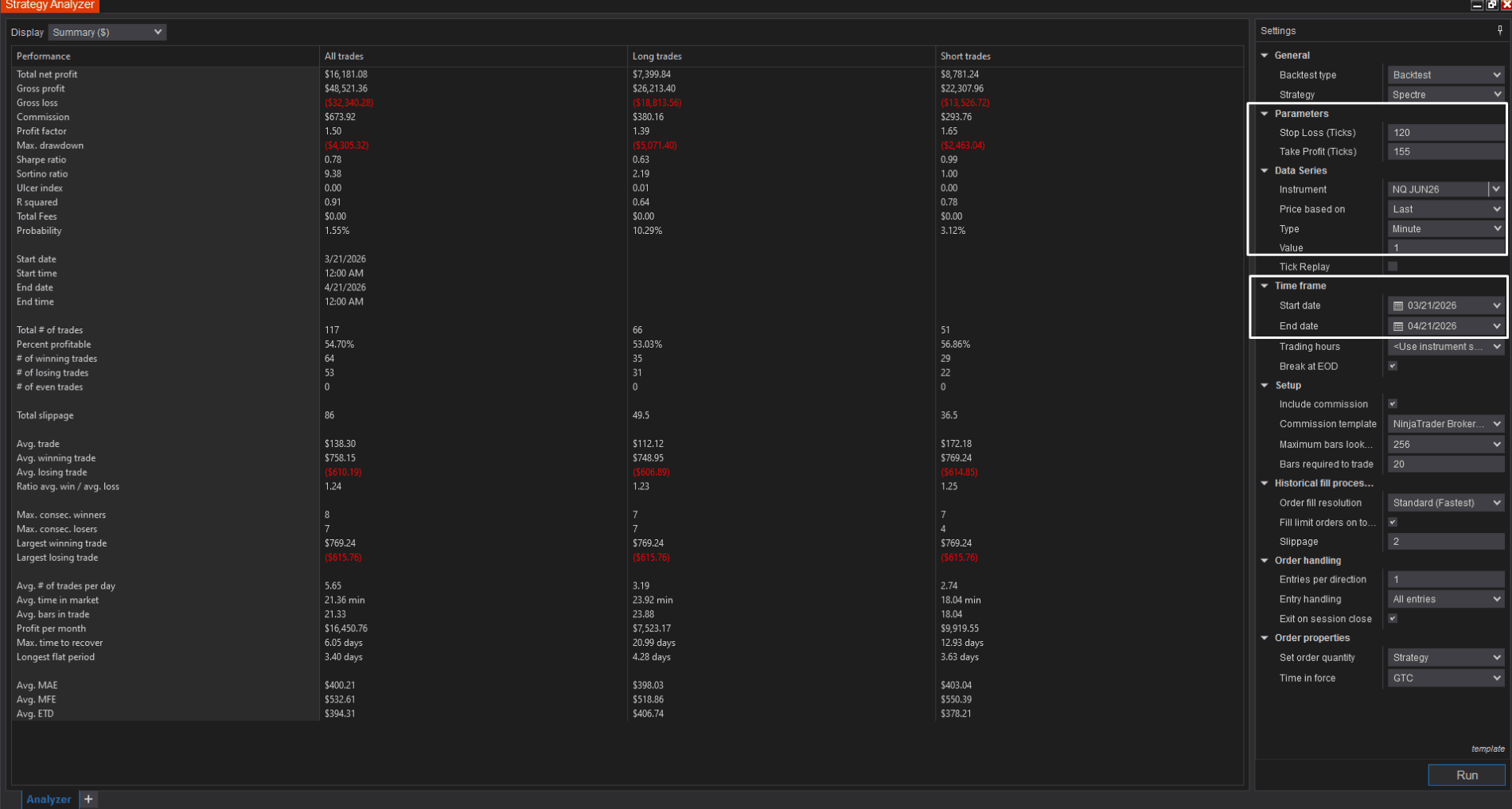Edit the Take Profit (Ticks) field

point(1446,151)
